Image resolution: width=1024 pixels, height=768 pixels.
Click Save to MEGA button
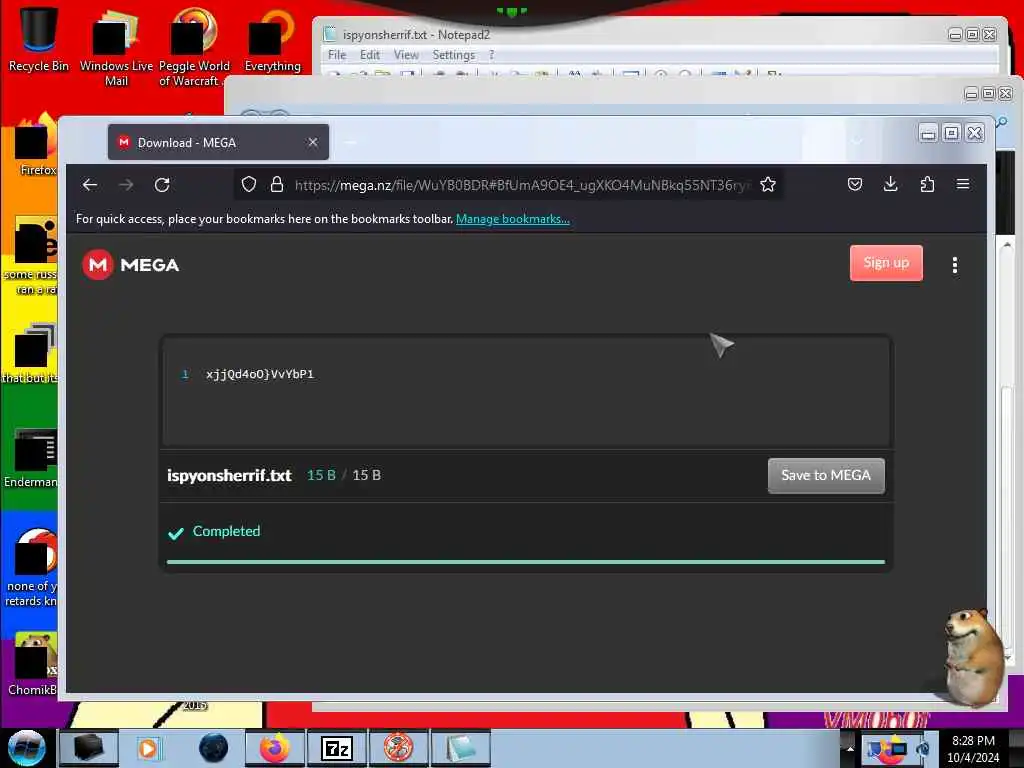826,475
